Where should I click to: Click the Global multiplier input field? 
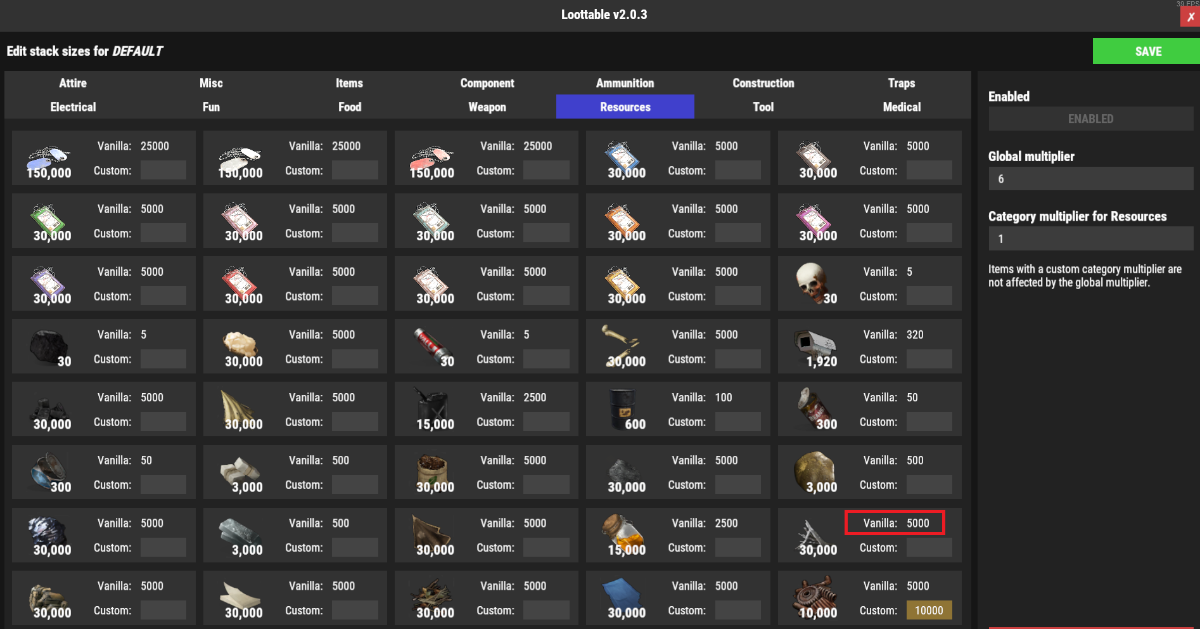coord(1090,179)
